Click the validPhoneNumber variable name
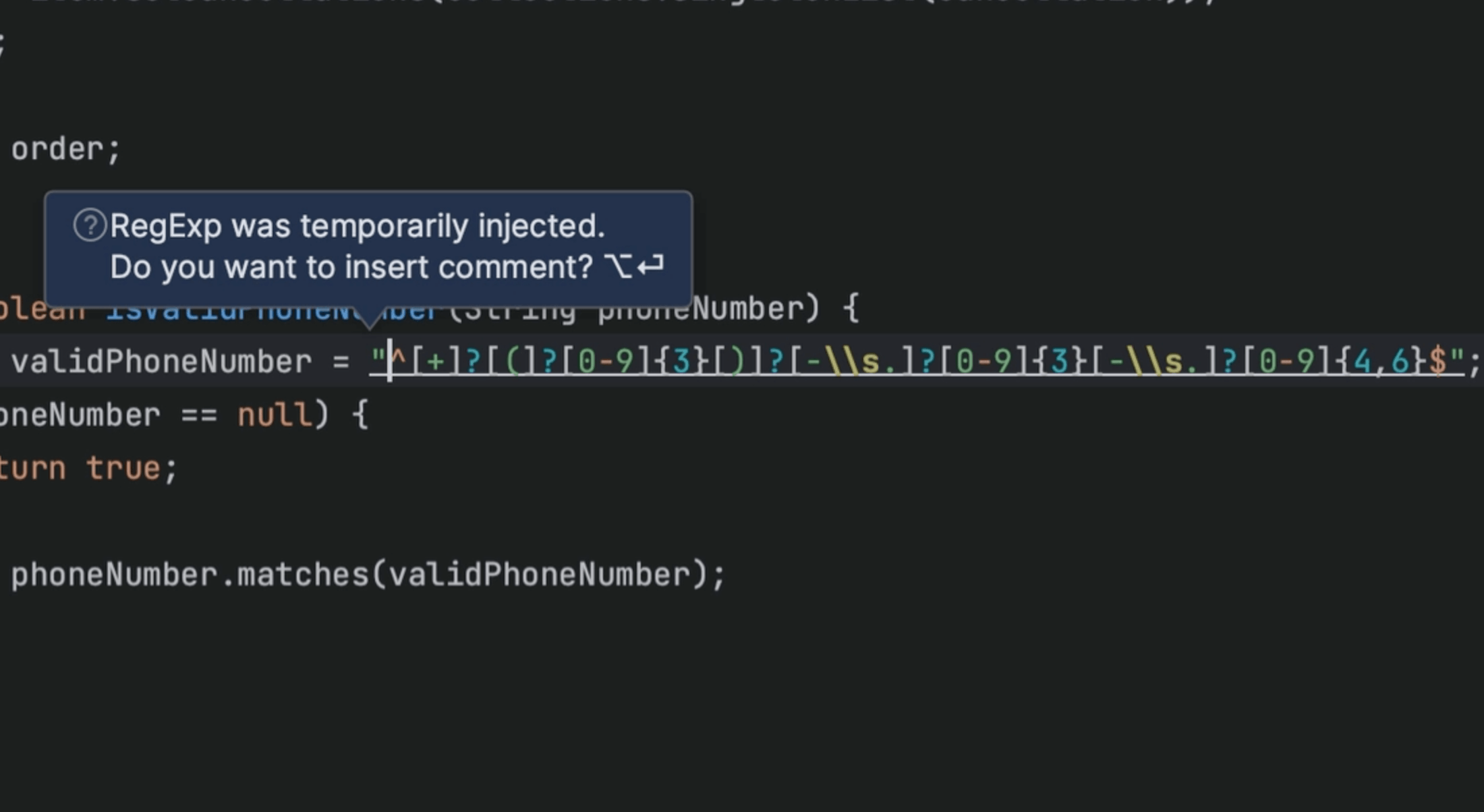 point(161,361)
